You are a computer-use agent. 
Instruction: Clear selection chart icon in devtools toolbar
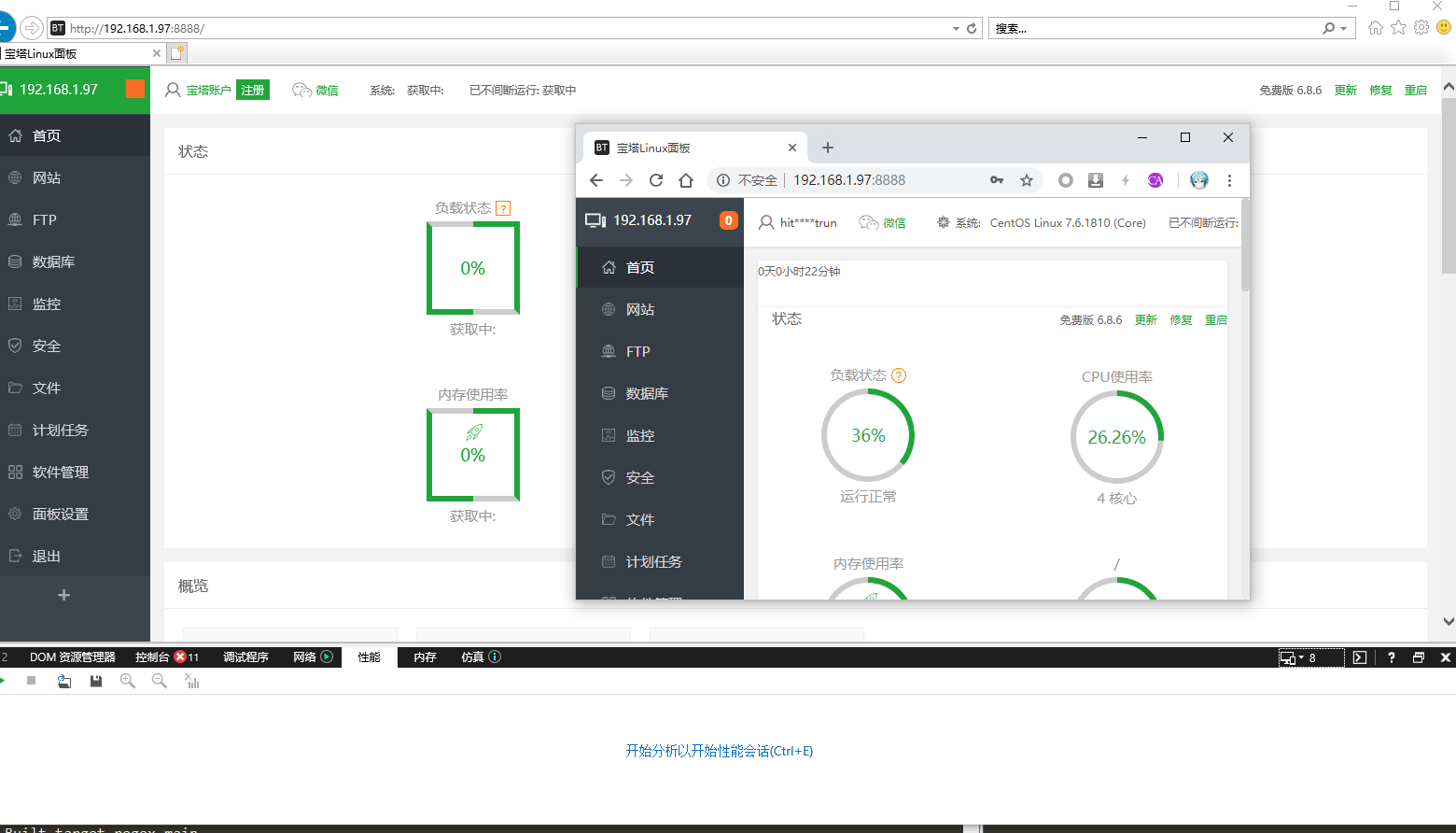pyautogui.click(x=192, y=682)
